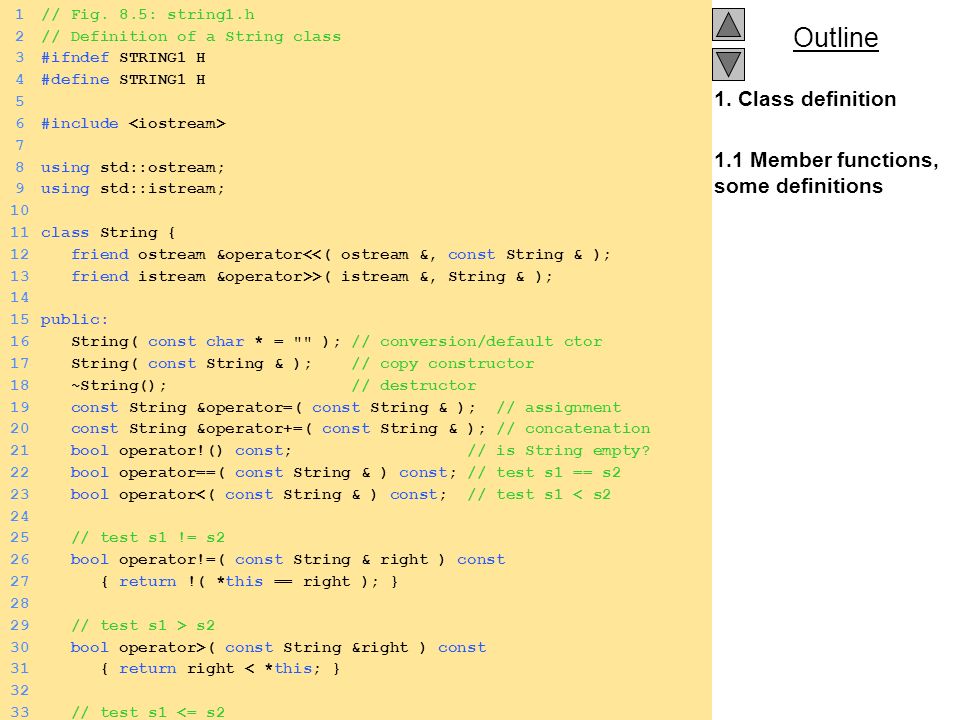Click the '#define STRING1_H' line
The image size is (960, 720).
tap(123, 80)
